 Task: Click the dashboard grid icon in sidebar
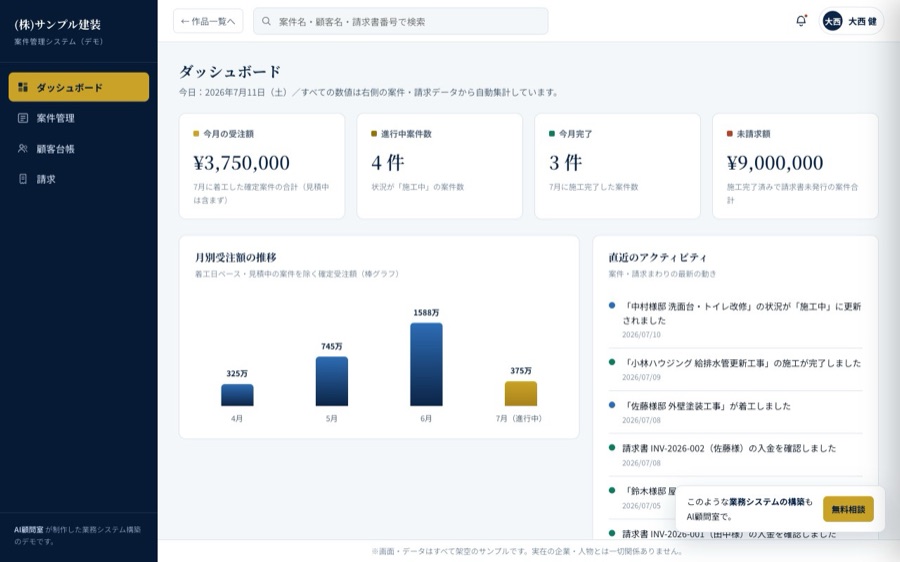point(23,87)
